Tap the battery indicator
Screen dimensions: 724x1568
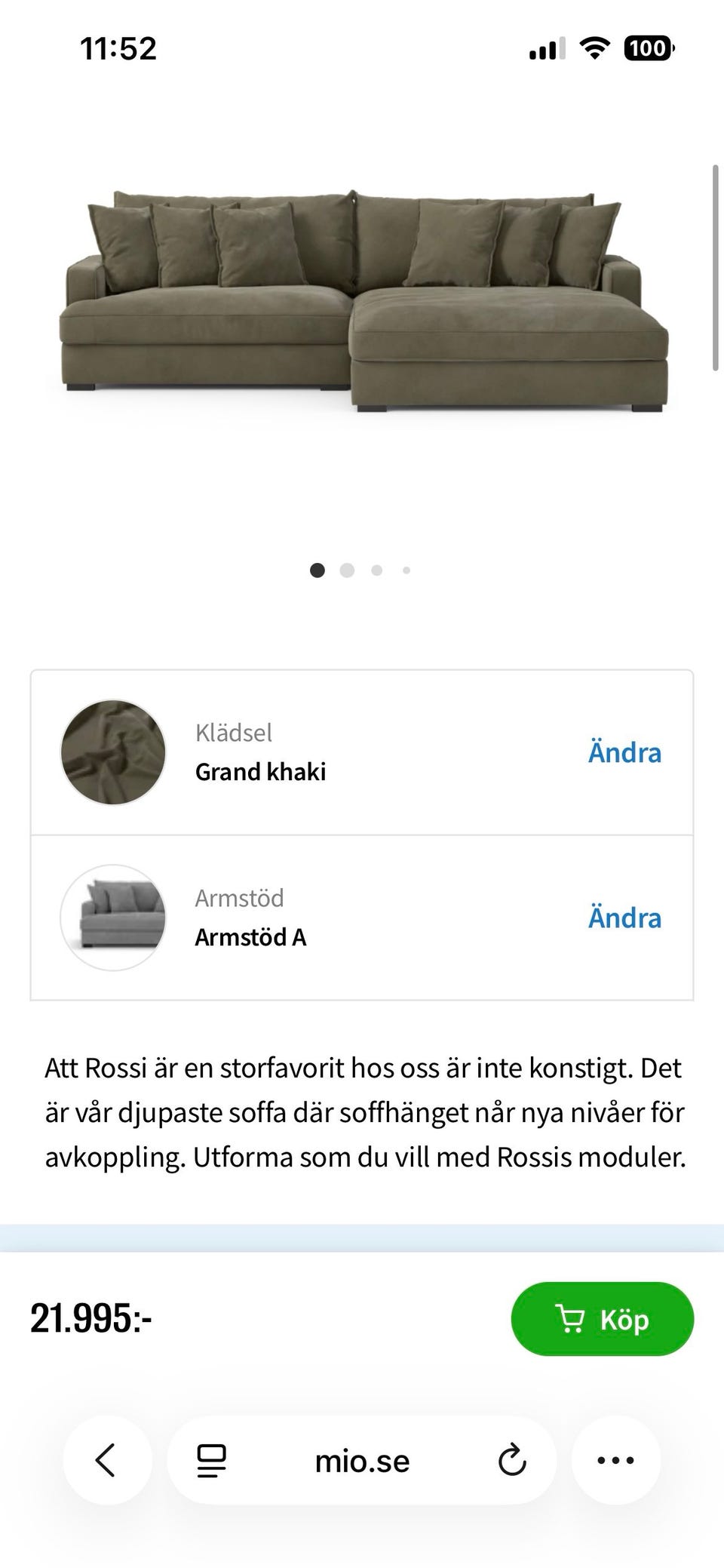pos(648,49)
